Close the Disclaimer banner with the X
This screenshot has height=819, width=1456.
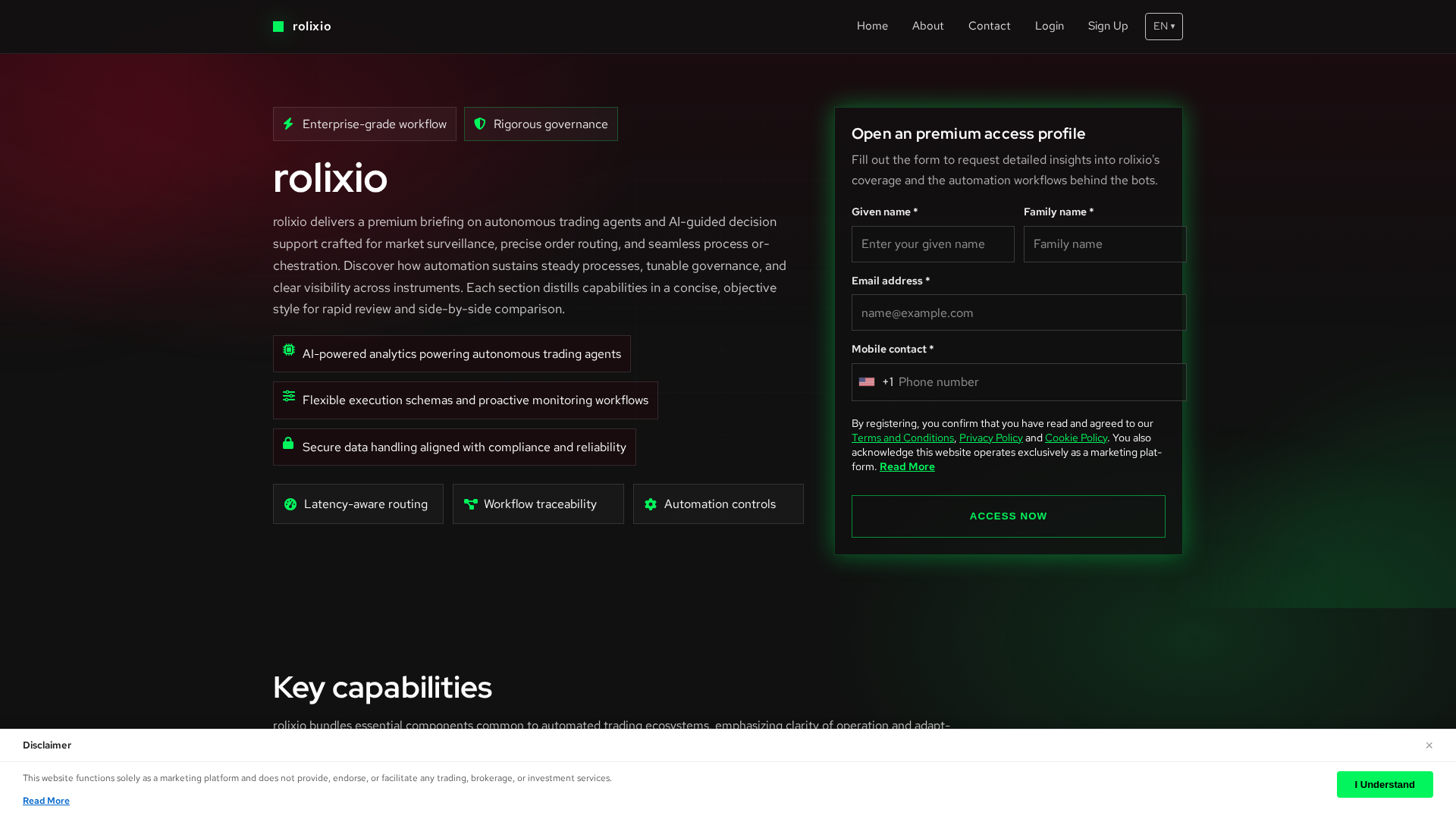1429,745
